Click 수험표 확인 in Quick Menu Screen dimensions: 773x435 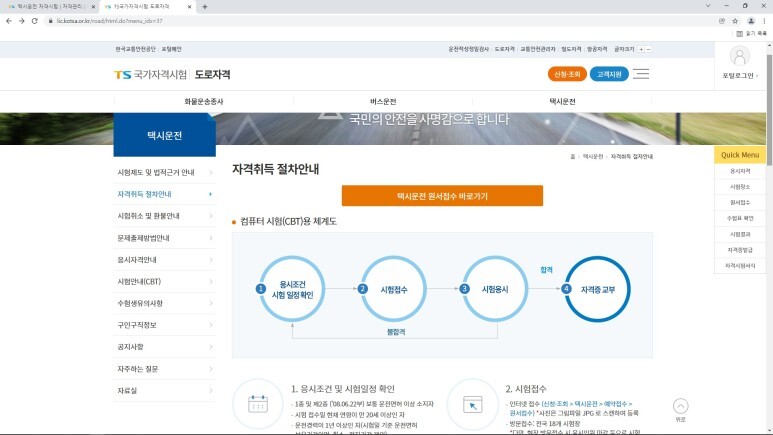[x=739, y=218]
